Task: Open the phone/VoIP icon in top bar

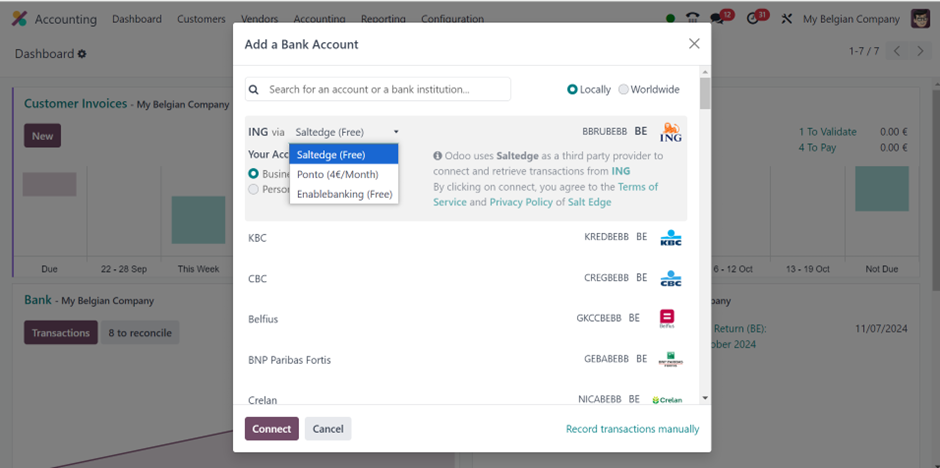Action: pyautogui.click(x=692, y=19)
